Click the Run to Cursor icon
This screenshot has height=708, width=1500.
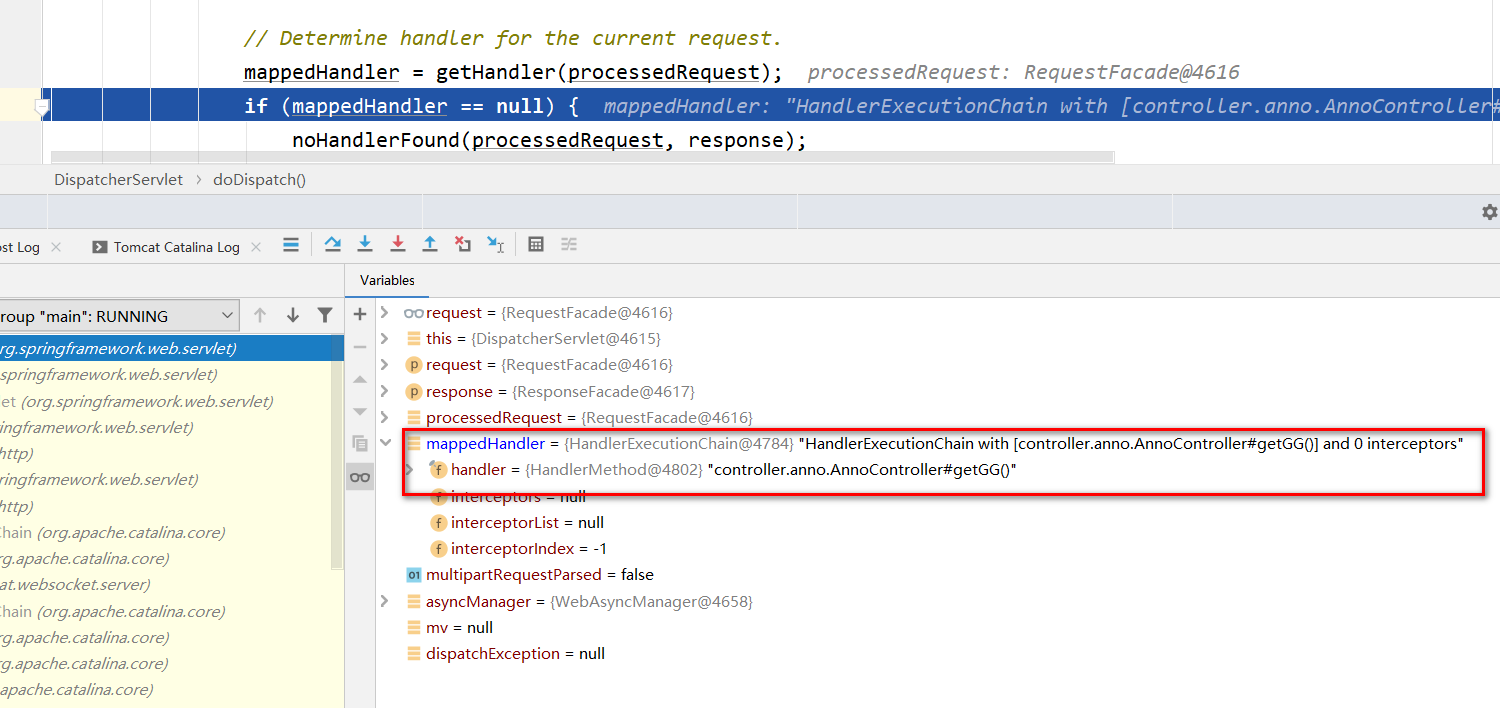pyautogui.click(x=495, y=244)
